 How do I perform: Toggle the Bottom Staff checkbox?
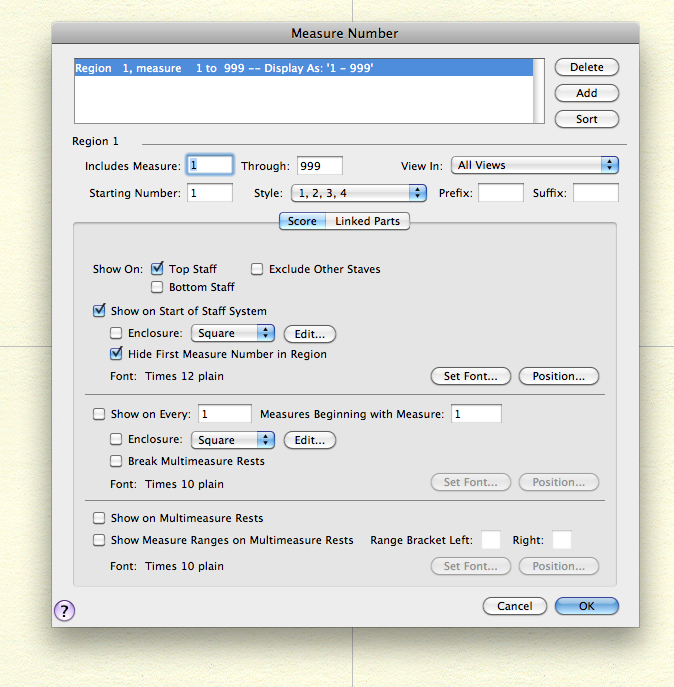click(157, 287)
